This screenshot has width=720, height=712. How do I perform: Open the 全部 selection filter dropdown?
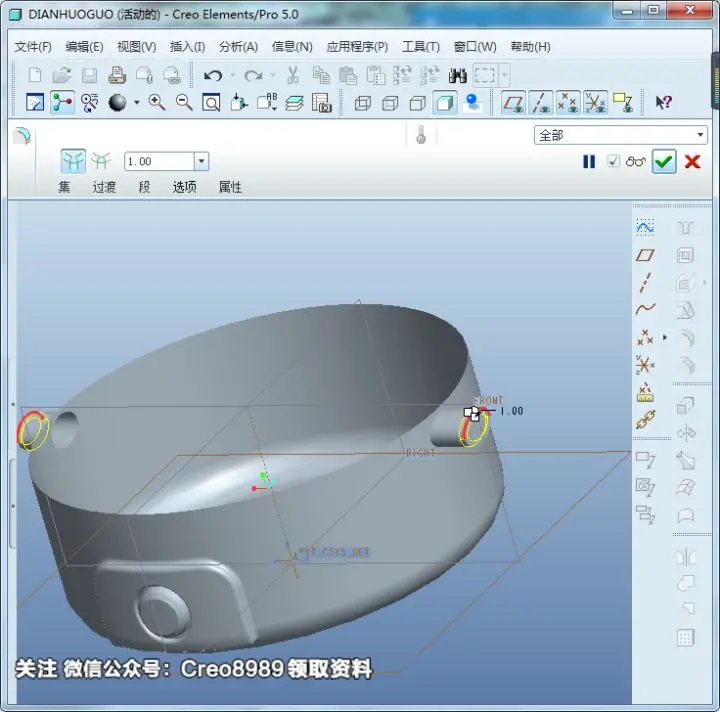(700, 135)
